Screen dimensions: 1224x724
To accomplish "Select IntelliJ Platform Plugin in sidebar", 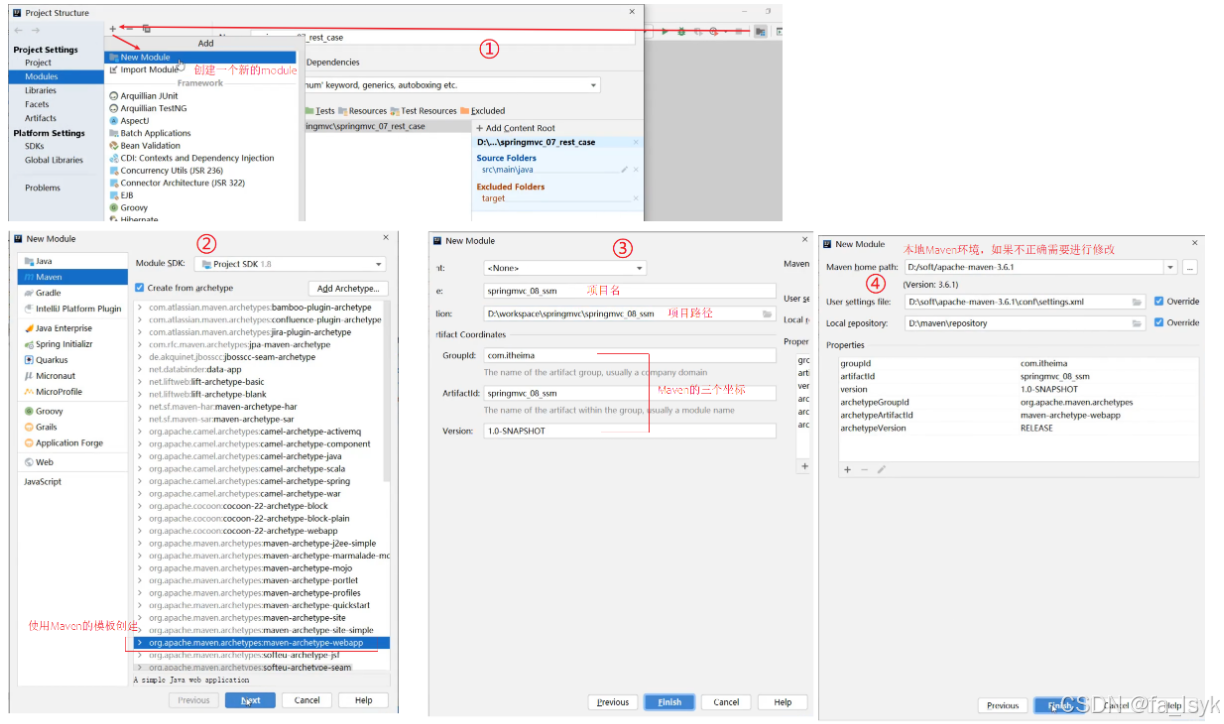I will pos(73,309).
